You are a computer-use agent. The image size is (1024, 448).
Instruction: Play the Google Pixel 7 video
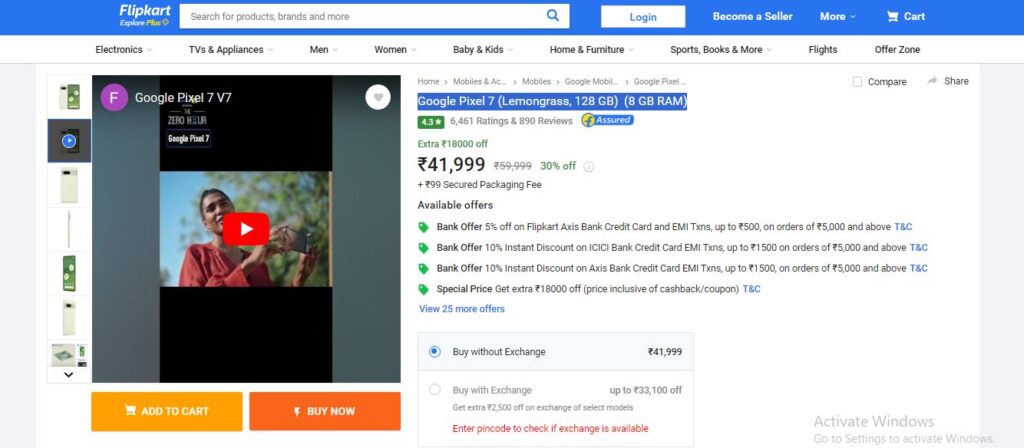point(246,229)
